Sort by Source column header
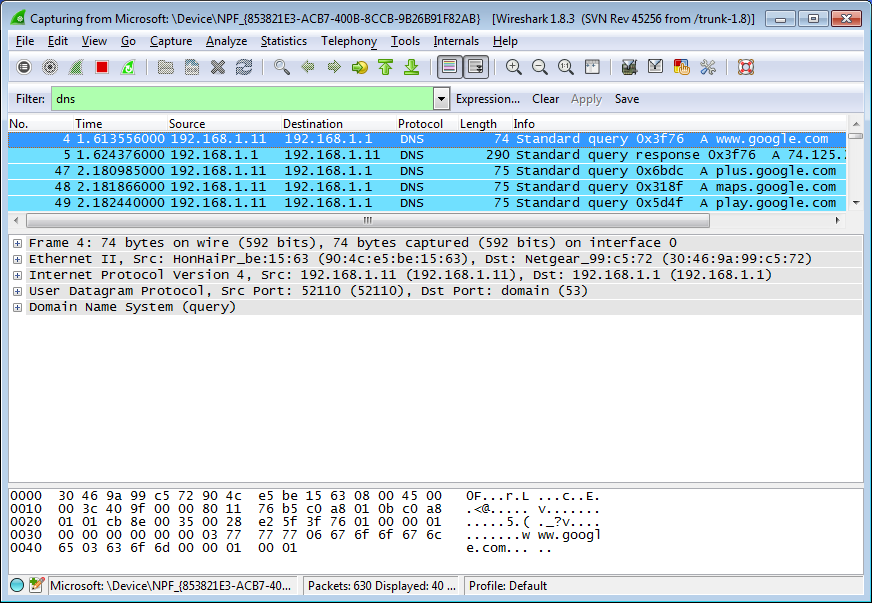Image resolution: width=872 pixels, height=603 pixels. [224, 123]
